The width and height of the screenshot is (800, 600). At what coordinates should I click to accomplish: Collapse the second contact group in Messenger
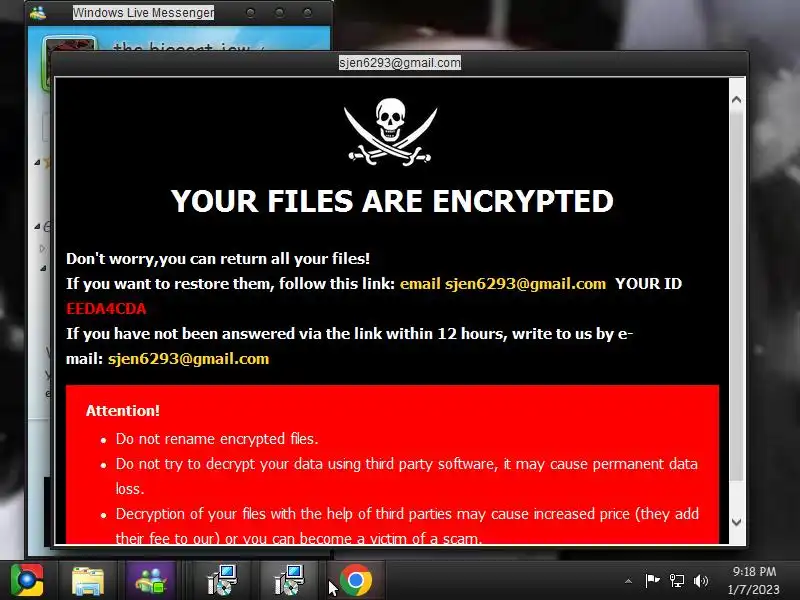pyautogui.click(x=37, y=226)
